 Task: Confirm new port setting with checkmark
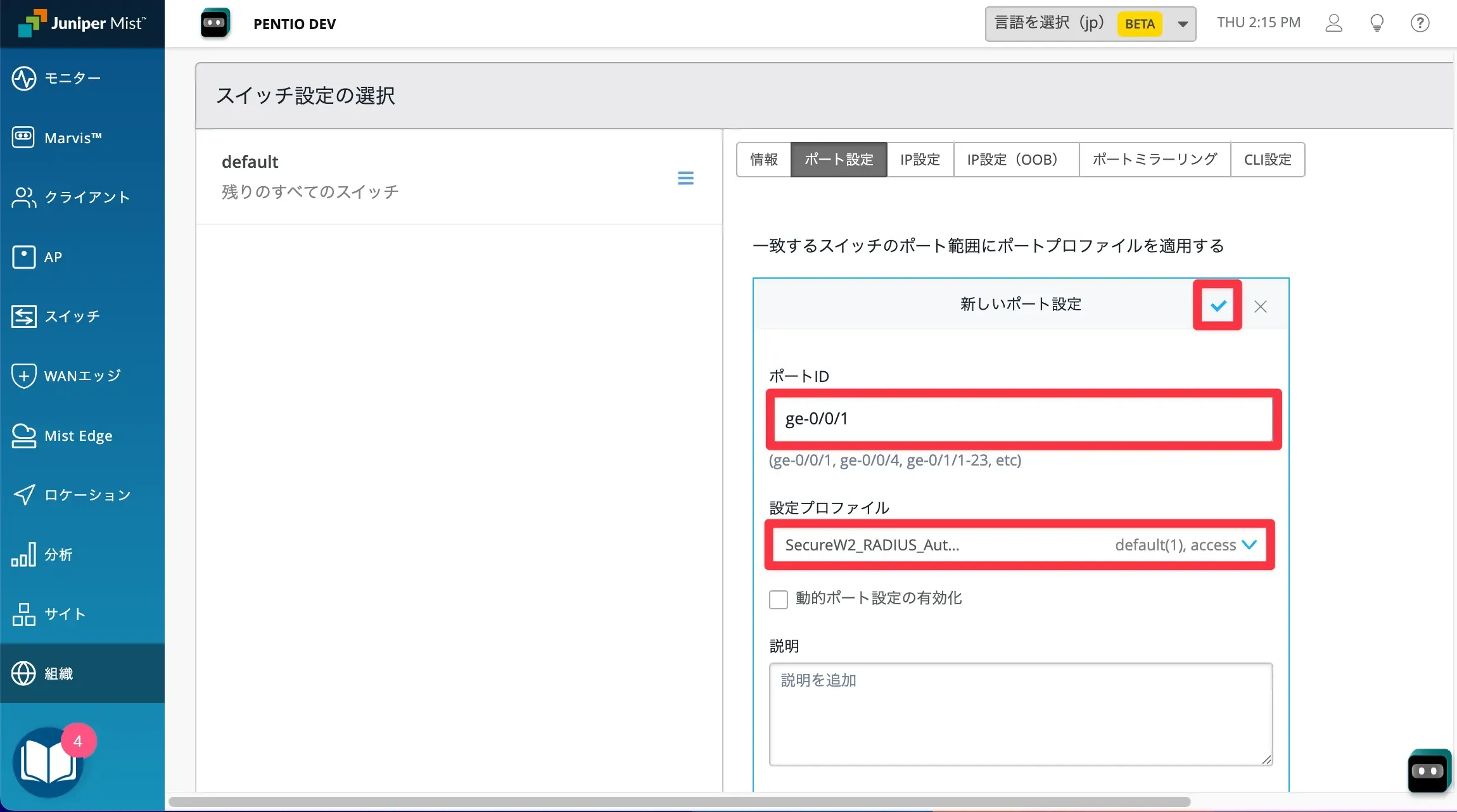(x=1218, y=306)
